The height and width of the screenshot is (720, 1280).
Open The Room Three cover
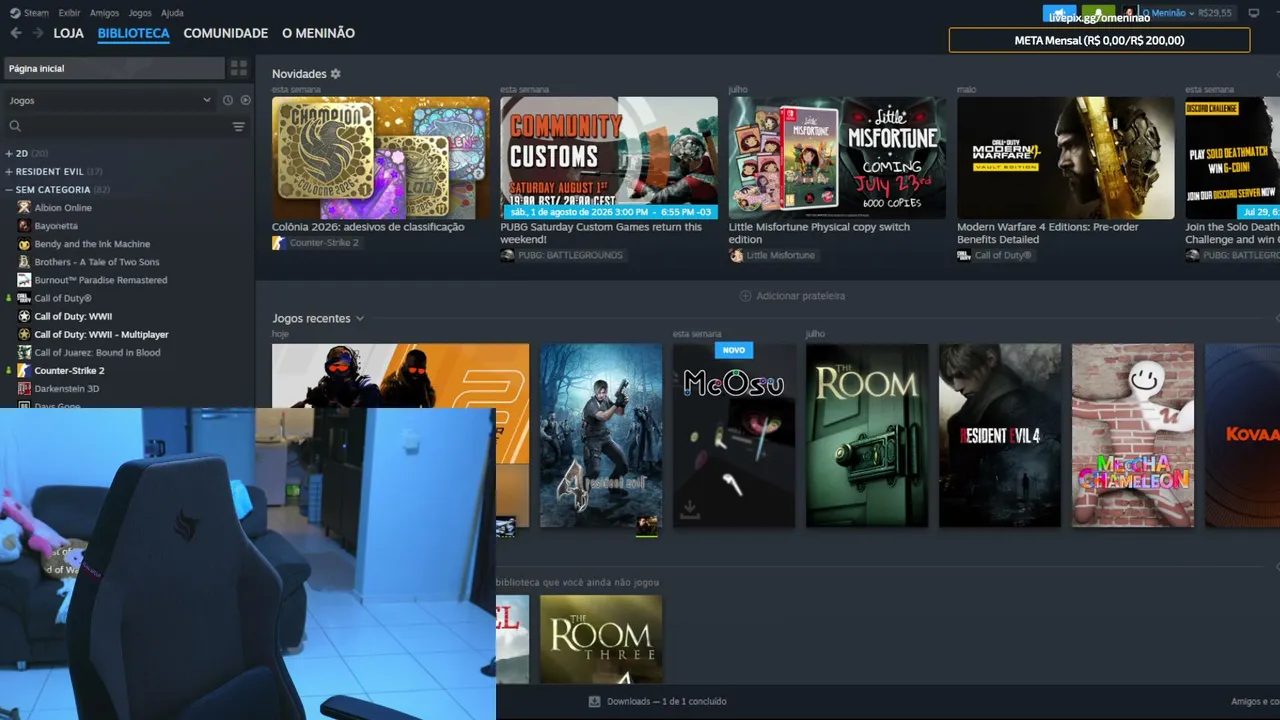pyautogui.click(x=601, y=640)
